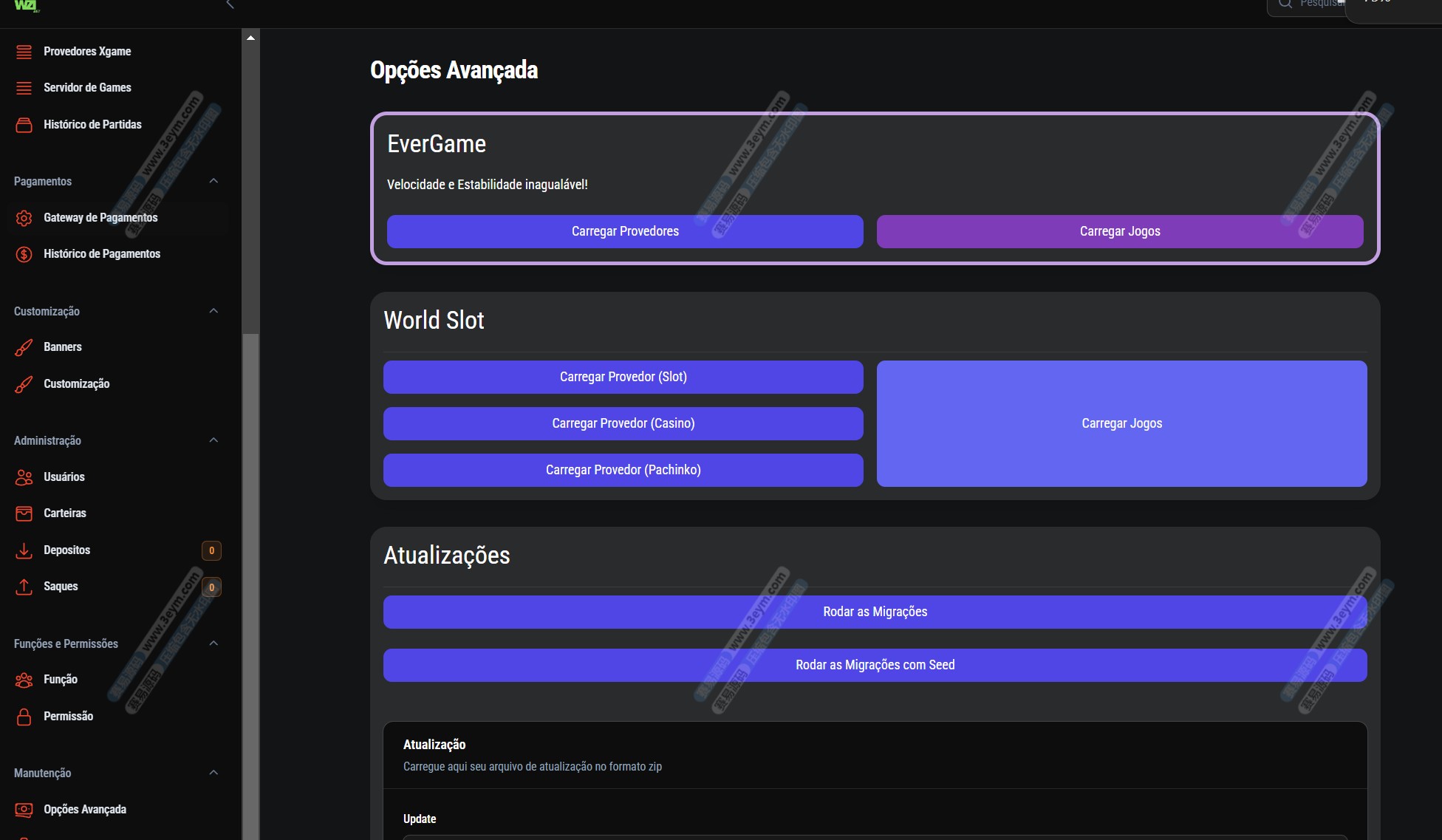The height and width of the screenshot is (840, 1442).
Task: Collapse the Pagamentos sidebar section
Action: [x=213, y=181]
